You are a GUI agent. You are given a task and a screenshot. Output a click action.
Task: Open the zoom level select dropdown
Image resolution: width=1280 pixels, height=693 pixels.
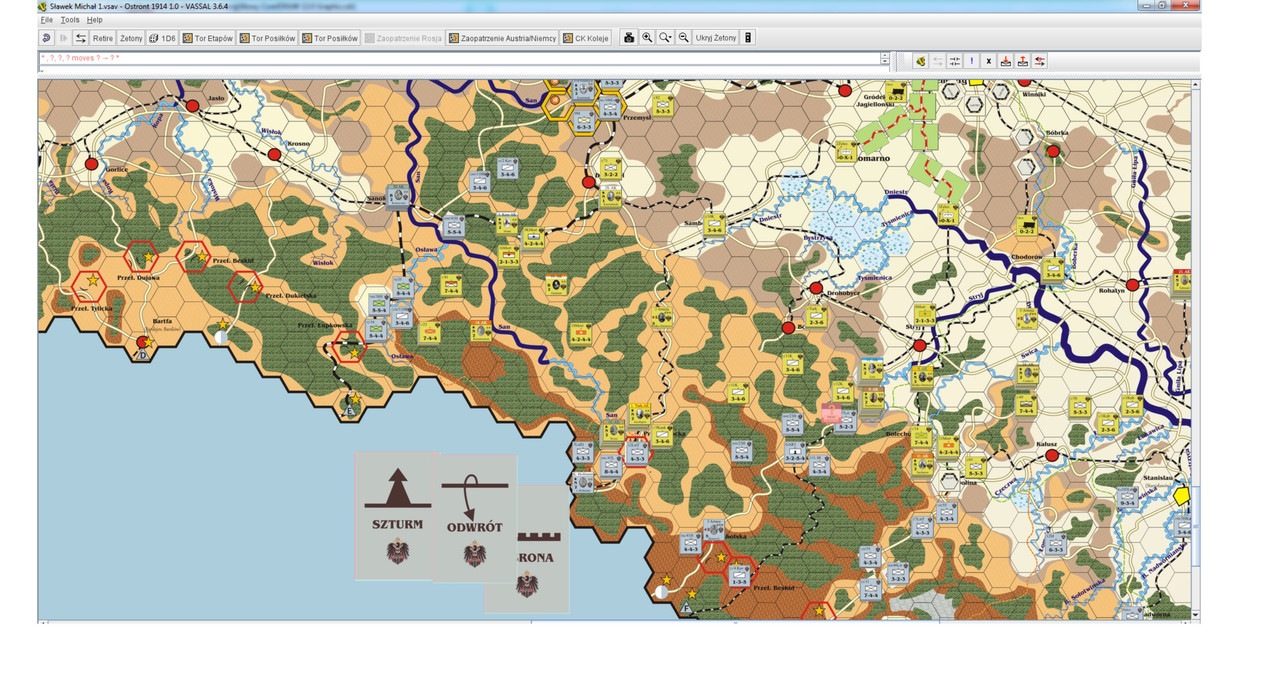click(x=665, y=38)
